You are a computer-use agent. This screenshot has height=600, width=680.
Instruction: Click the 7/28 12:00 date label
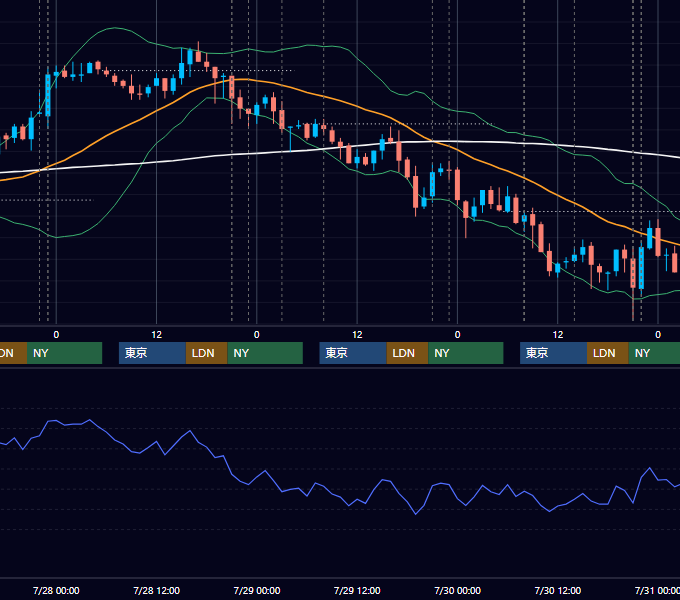[157, 590]
